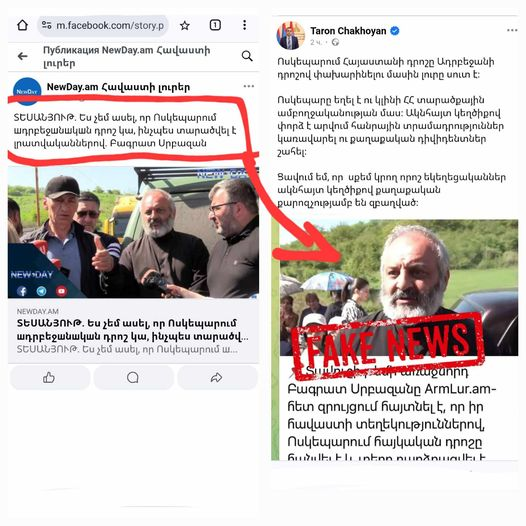Image resolution: width=526 pixels, height=526 pixels.
Task: View Taron Chakhoyan profile avatar
Action: pyautogui.click(x=291, y=35)
